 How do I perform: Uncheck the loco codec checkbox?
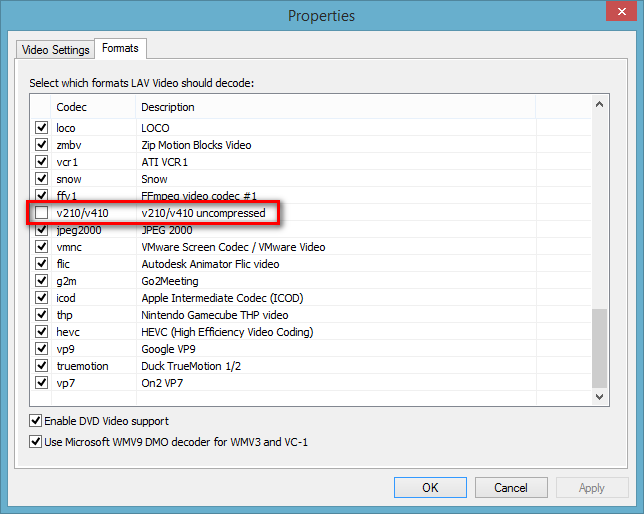[41, 128]
